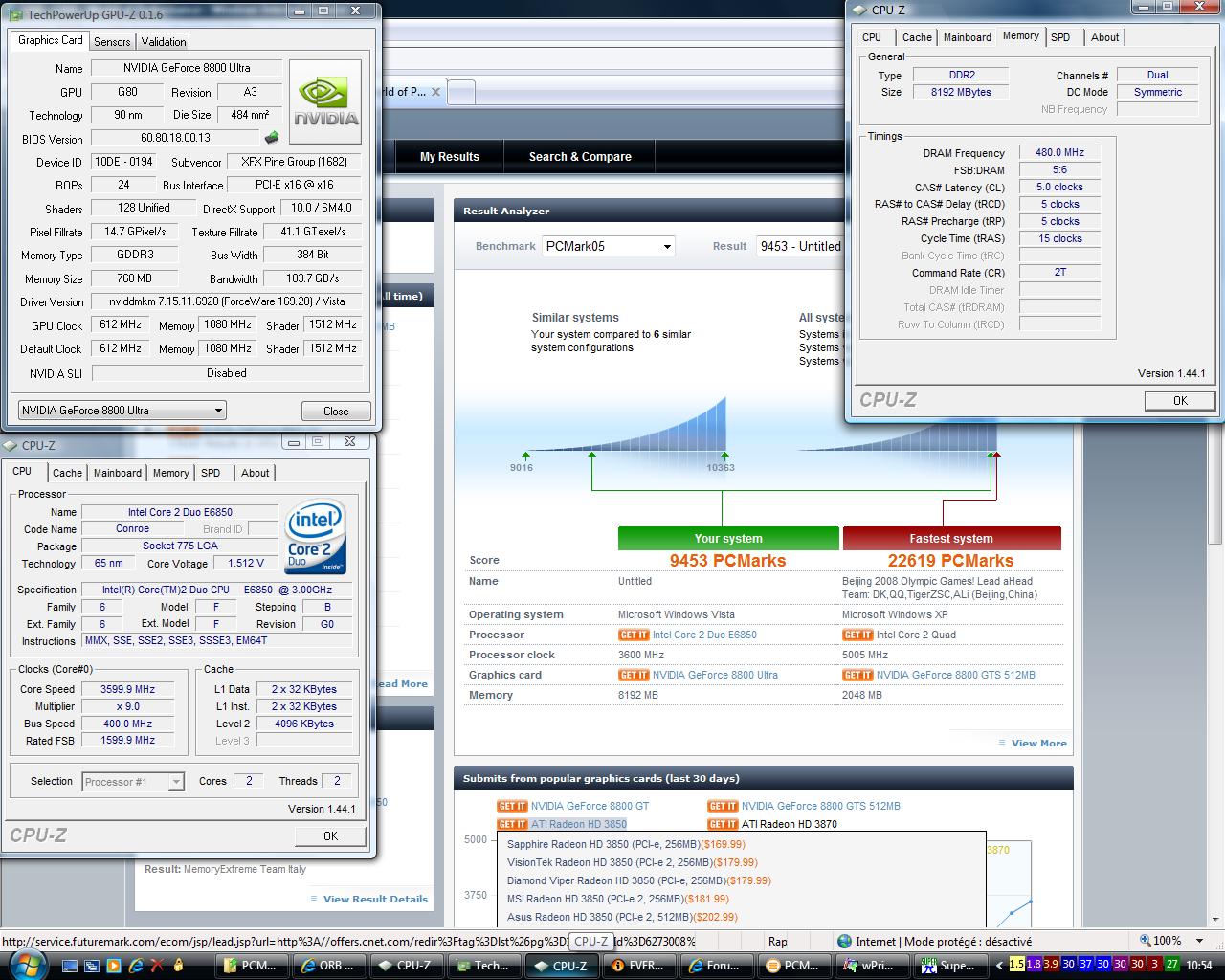
Task: Open Search & Compare in navigation bar
Action: click(580, 156)
